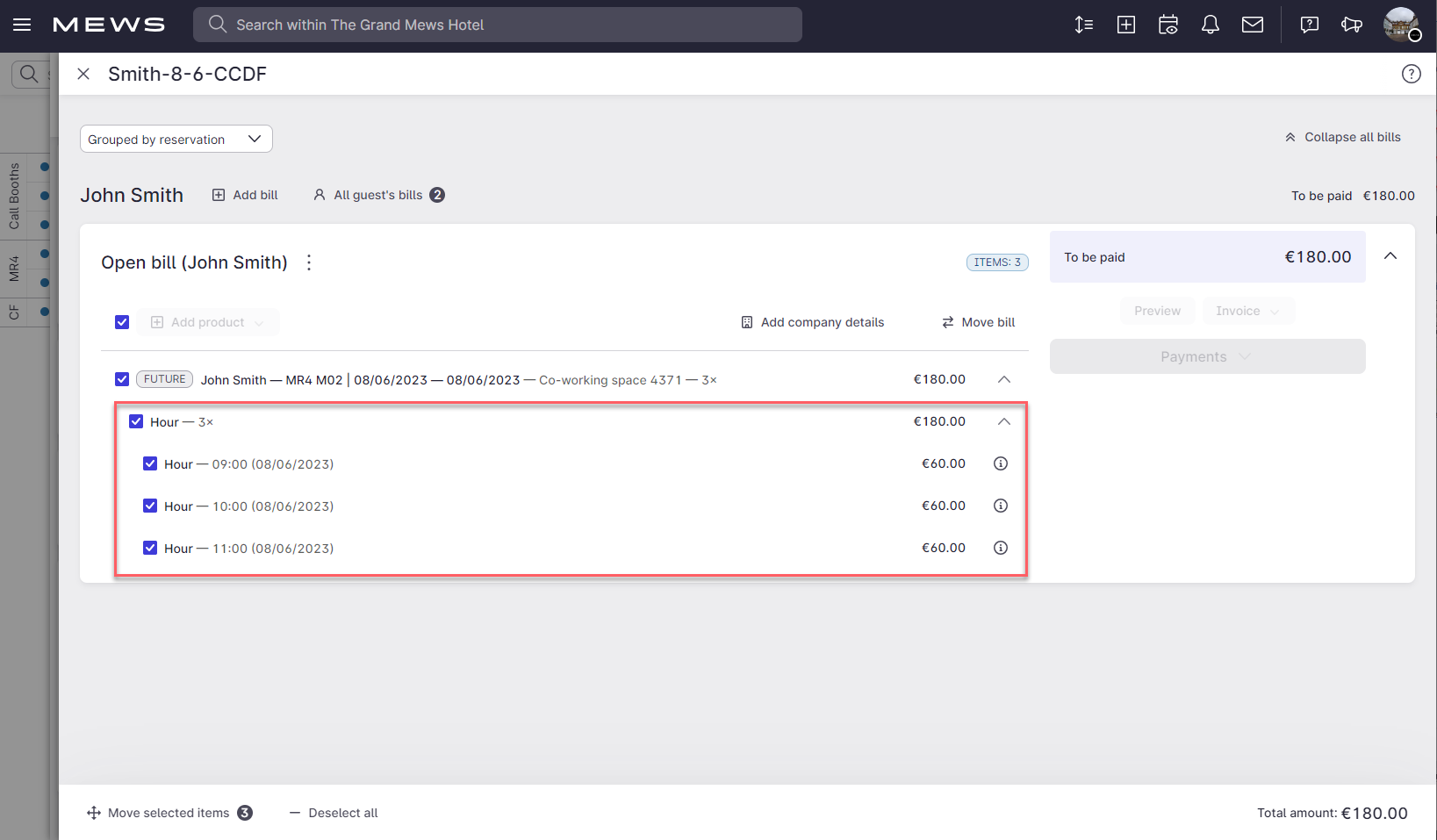
Task: Open the Payments dropdown
Action: coord(1207,356)
